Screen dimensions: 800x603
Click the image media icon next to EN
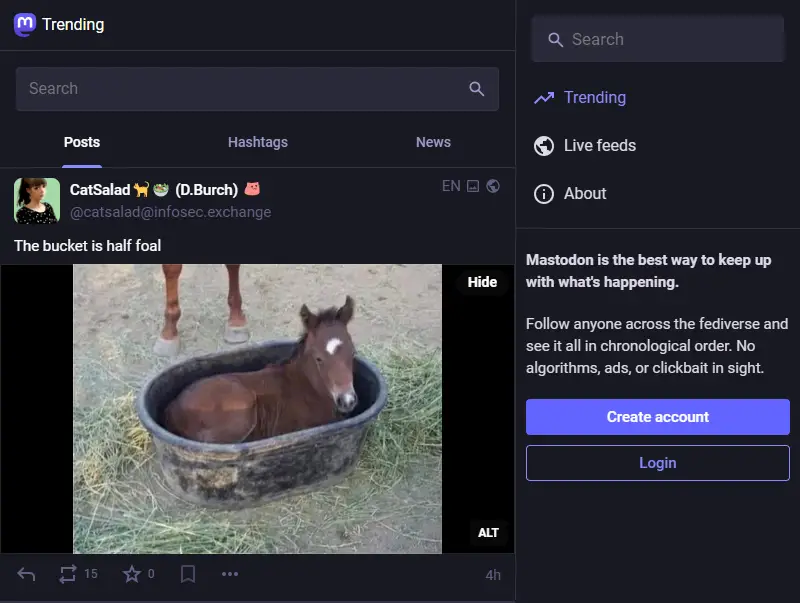473,186
